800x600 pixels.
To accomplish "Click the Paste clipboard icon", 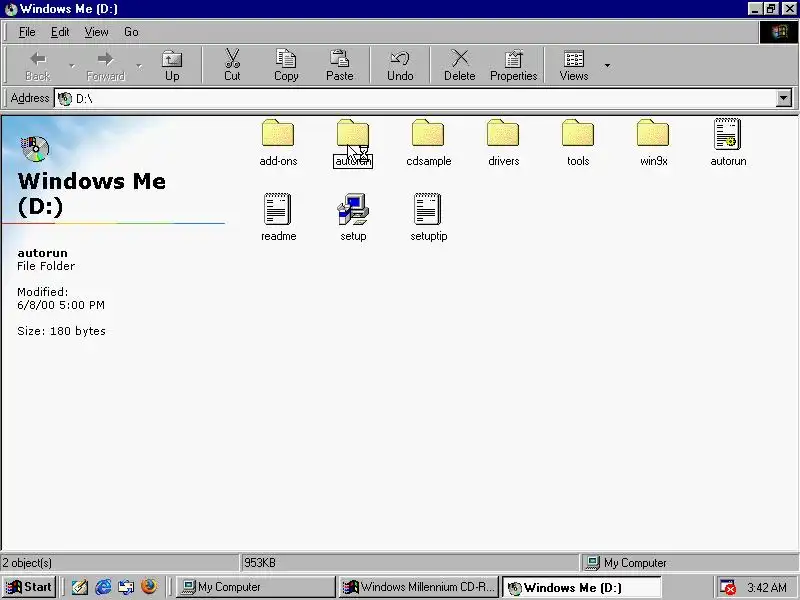I will pyautogui.click(x=339, y=59).
